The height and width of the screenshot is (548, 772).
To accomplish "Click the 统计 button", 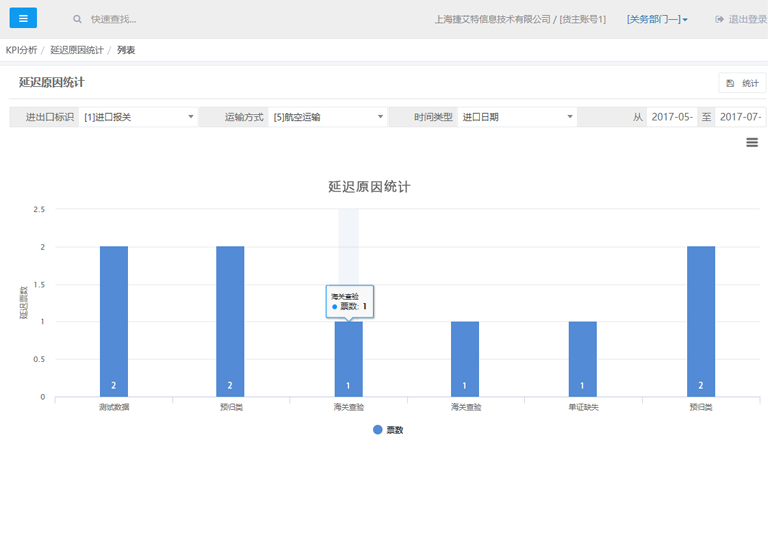I will (x=742, y=83).
